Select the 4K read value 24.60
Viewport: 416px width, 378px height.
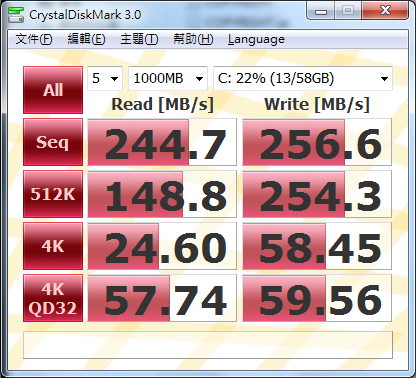point(162,246)
